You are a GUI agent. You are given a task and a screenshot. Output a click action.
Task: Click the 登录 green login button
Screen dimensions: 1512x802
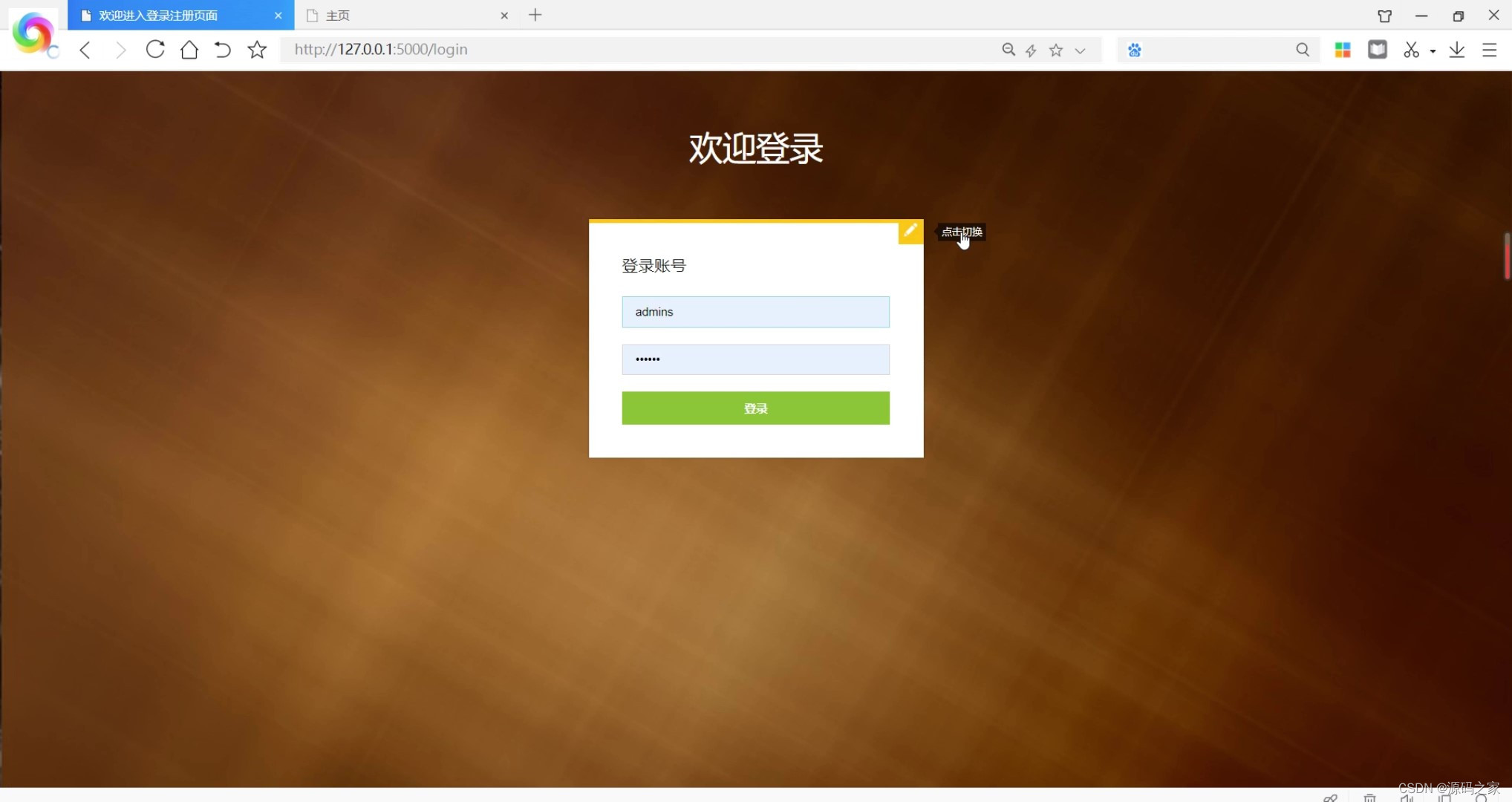pos(755,408)
